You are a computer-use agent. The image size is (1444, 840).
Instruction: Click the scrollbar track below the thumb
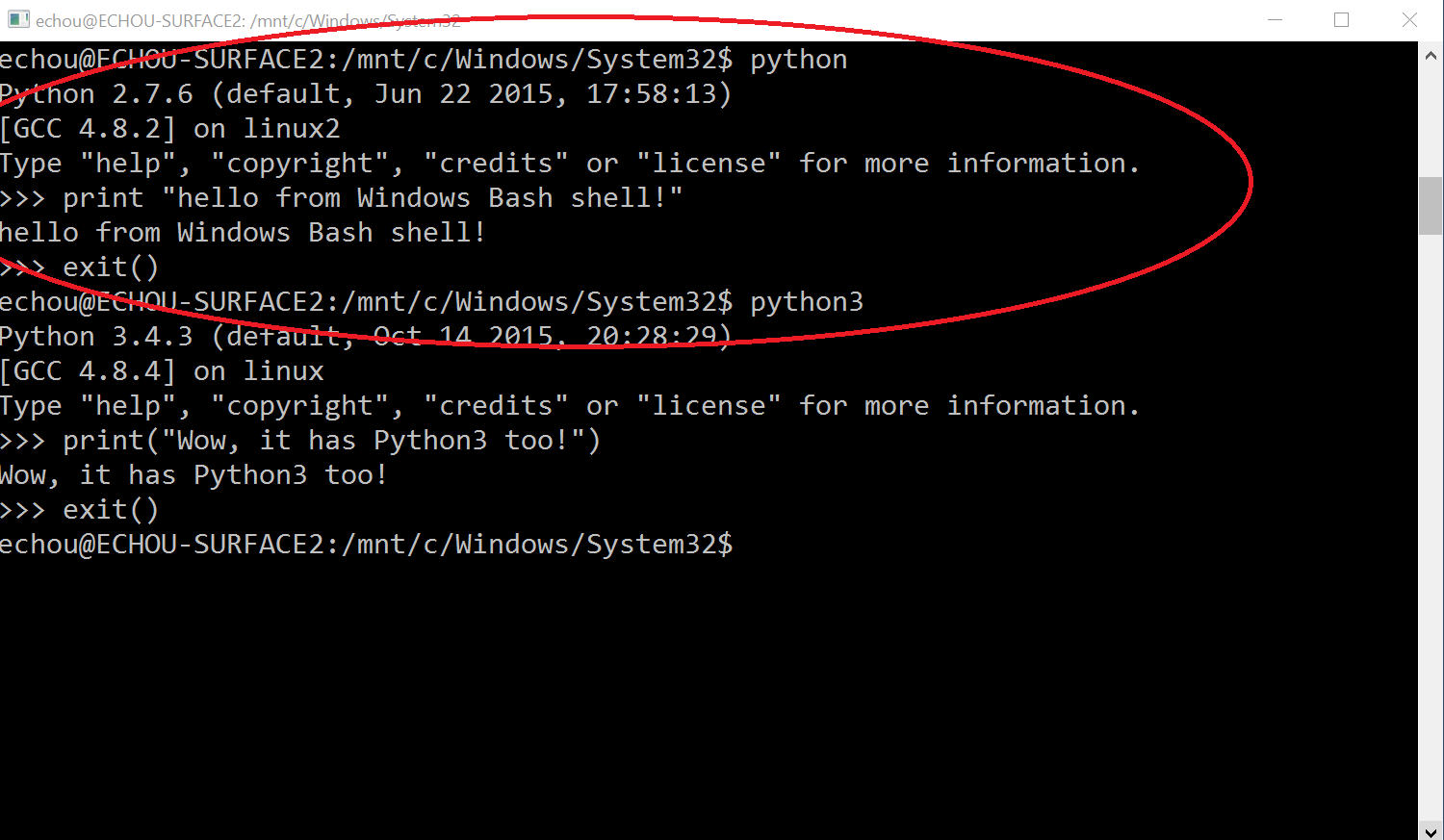1431,481
